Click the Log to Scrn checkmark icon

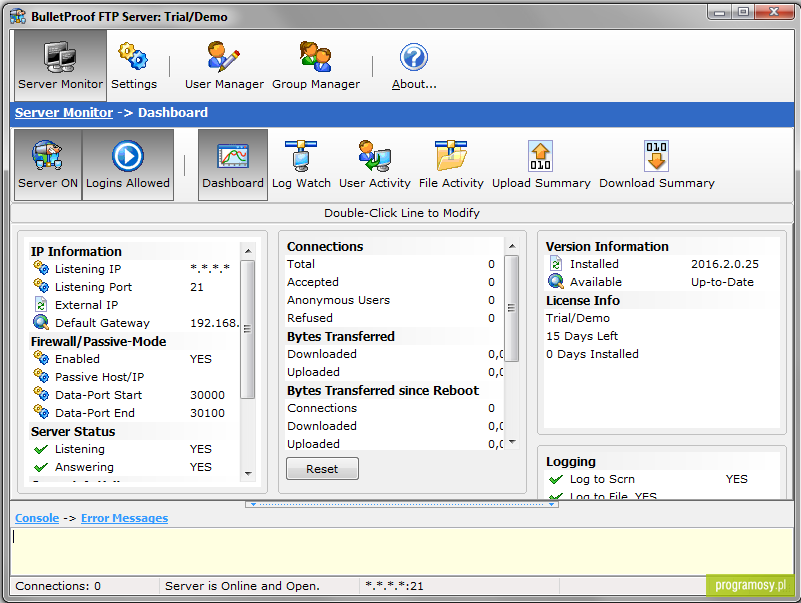click(x=556, y=479)
